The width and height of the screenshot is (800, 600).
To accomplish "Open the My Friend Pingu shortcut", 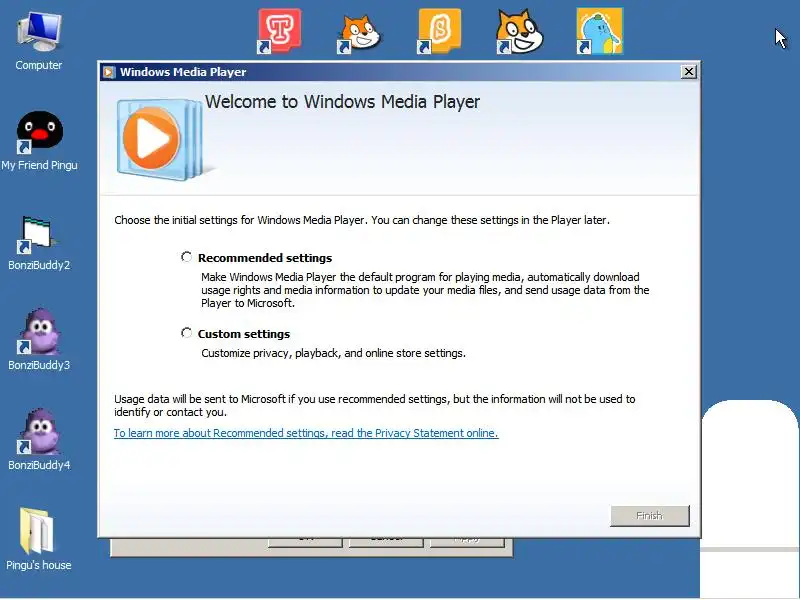I will click(x=39, y=141).
